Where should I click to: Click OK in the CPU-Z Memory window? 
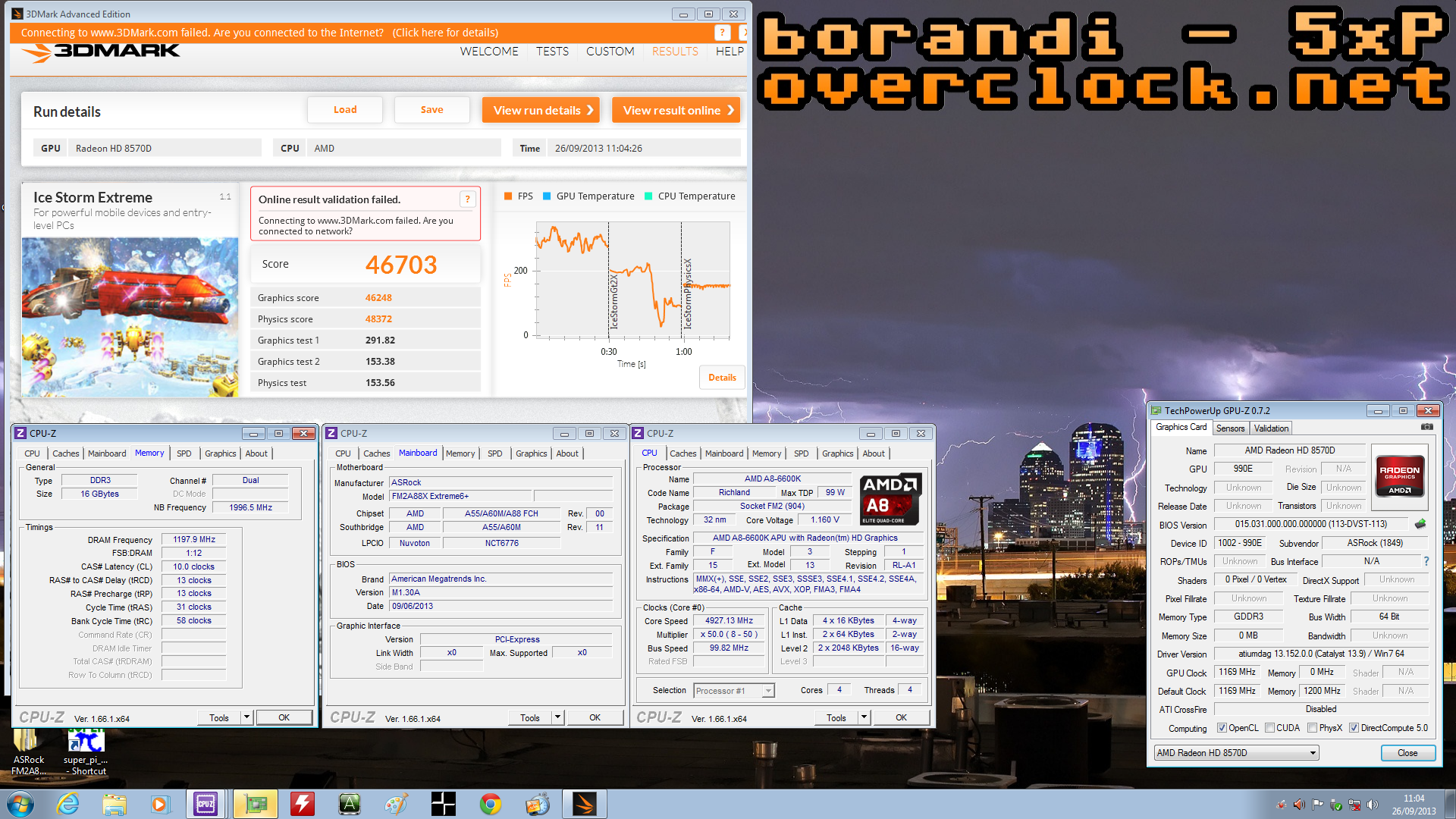[x=284, y=717]
